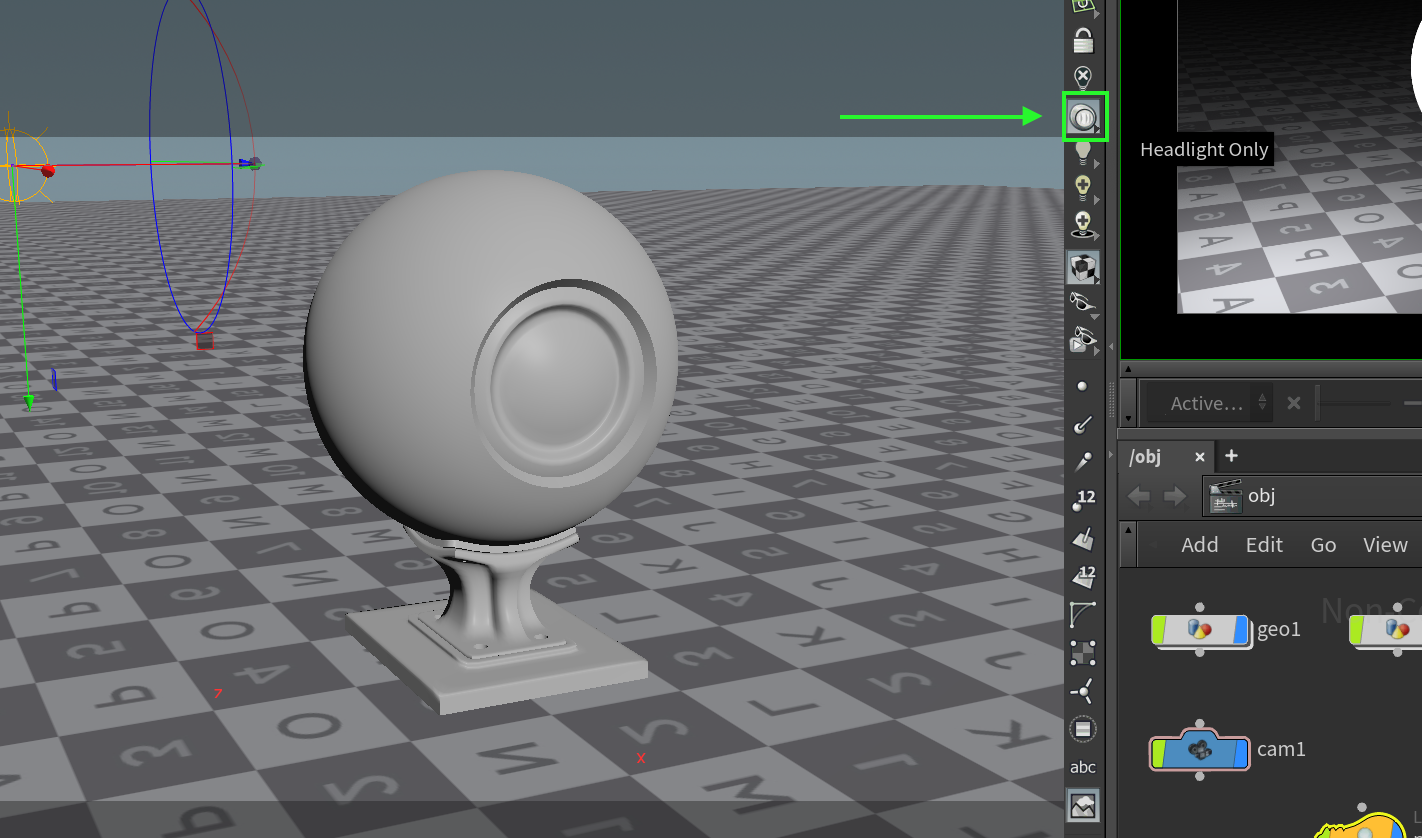Toggle the abc node names display icon
Image resolution: width=1422 pixels, height=838 pixels.
(1083, 767)
